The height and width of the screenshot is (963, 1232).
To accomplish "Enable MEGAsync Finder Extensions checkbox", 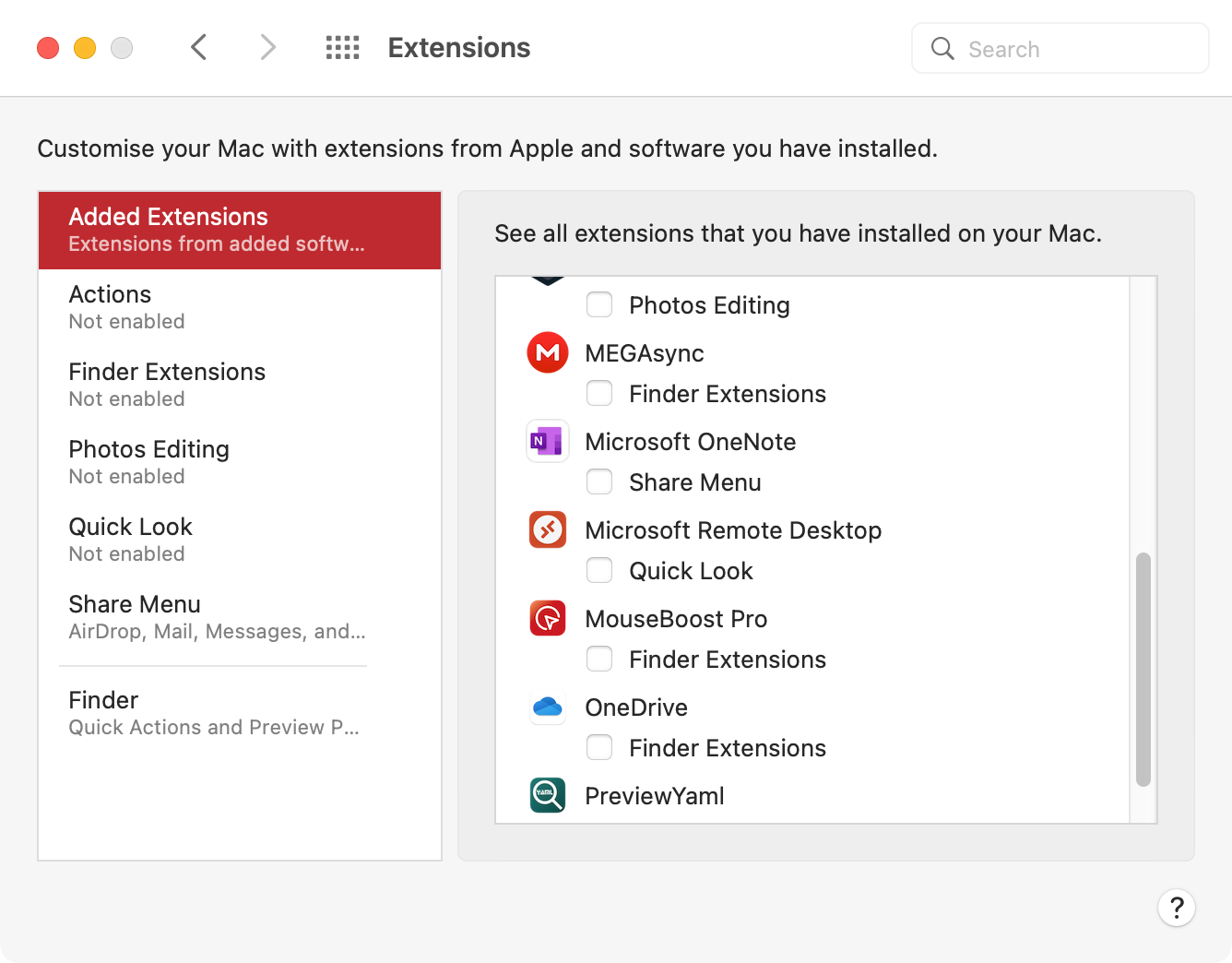I will [599, 393].
